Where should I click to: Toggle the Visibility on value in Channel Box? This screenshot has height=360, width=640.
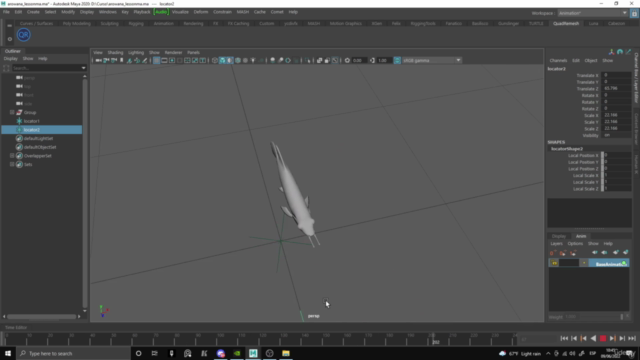click(616, 135)
